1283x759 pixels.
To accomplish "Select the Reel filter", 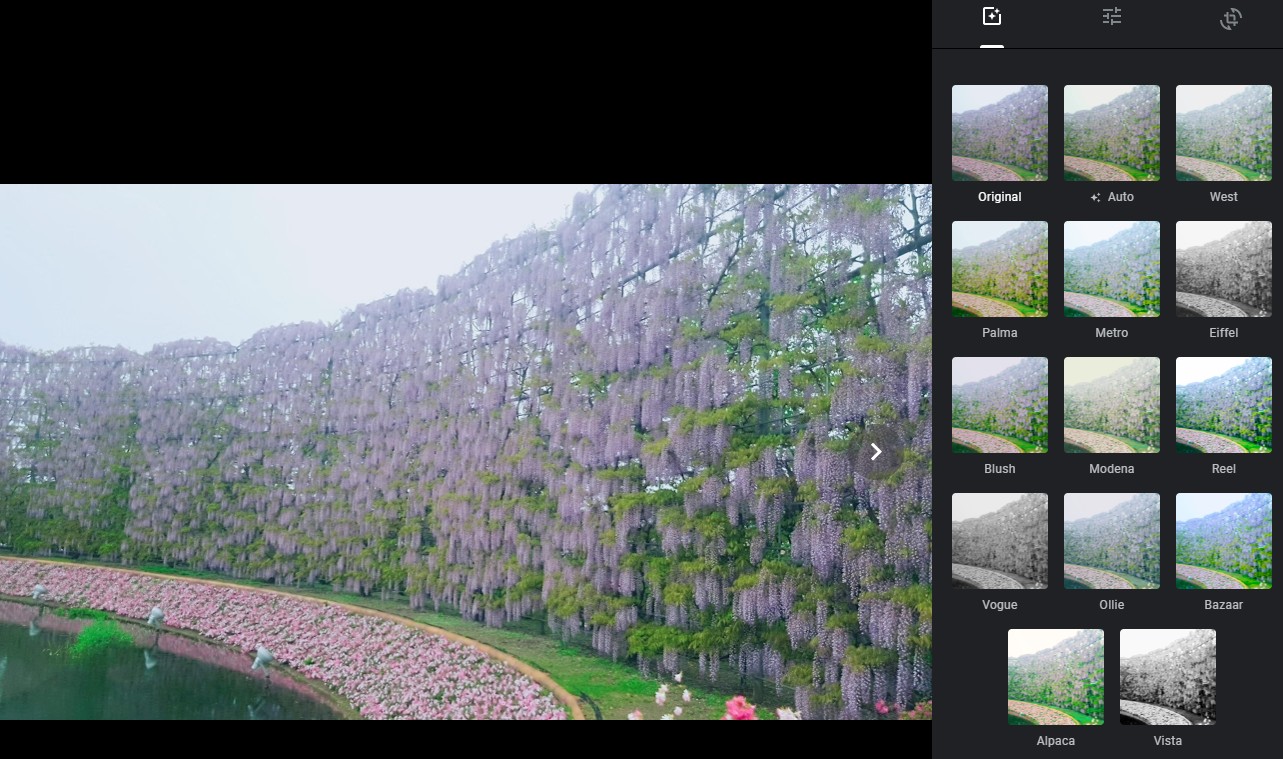I will 1223,405.
